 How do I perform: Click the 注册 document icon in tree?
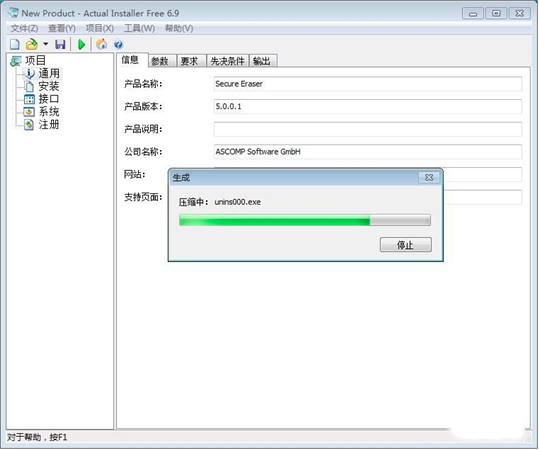point(30,124)
